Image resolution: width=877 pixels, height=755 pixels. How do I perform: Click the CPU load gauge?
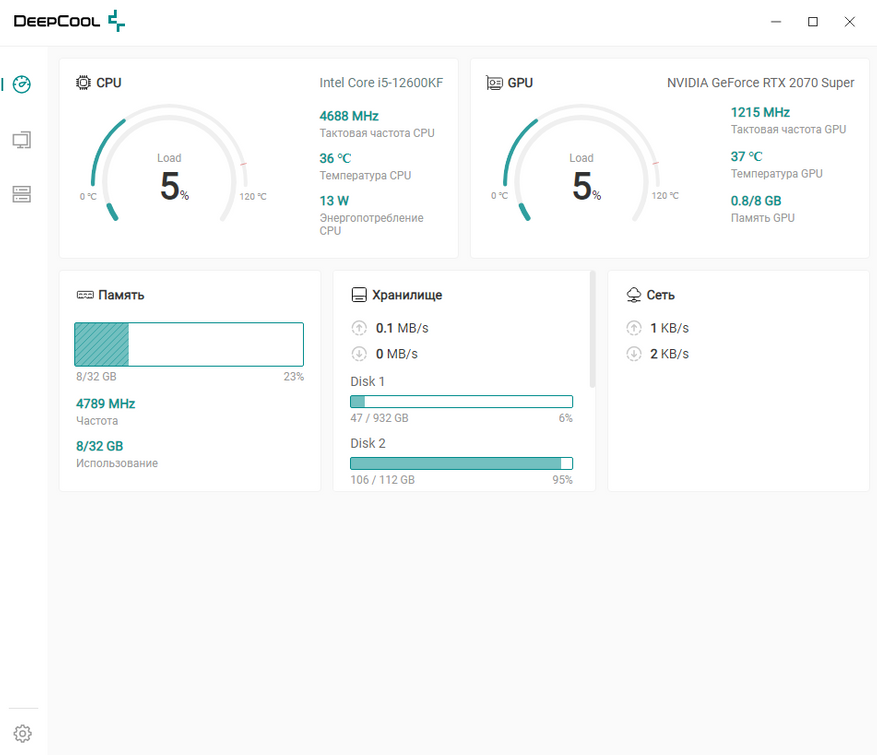[x=169, y=163]
